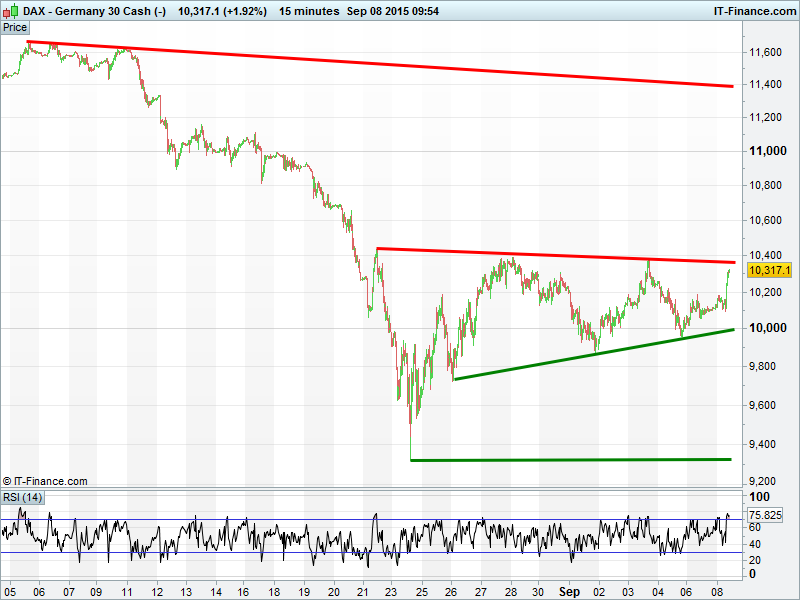Click the lower blue RSI oversold line
Image resolution: width=800 pixels, height=600 pixels.
coord(371,553)
